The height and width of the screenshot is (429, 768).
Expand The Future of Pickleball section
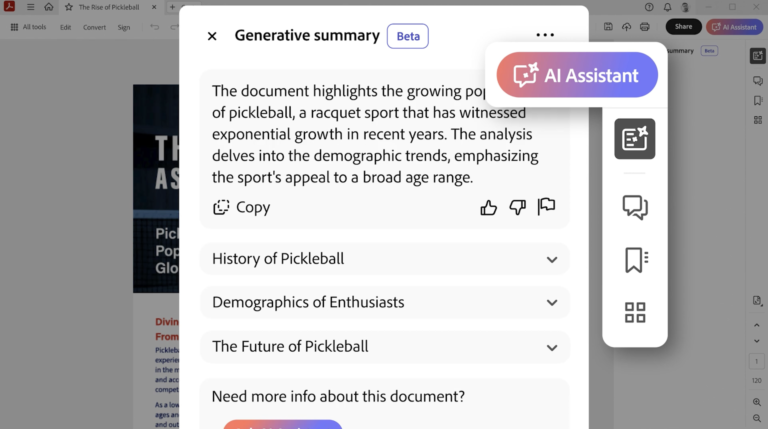point(384,347)
